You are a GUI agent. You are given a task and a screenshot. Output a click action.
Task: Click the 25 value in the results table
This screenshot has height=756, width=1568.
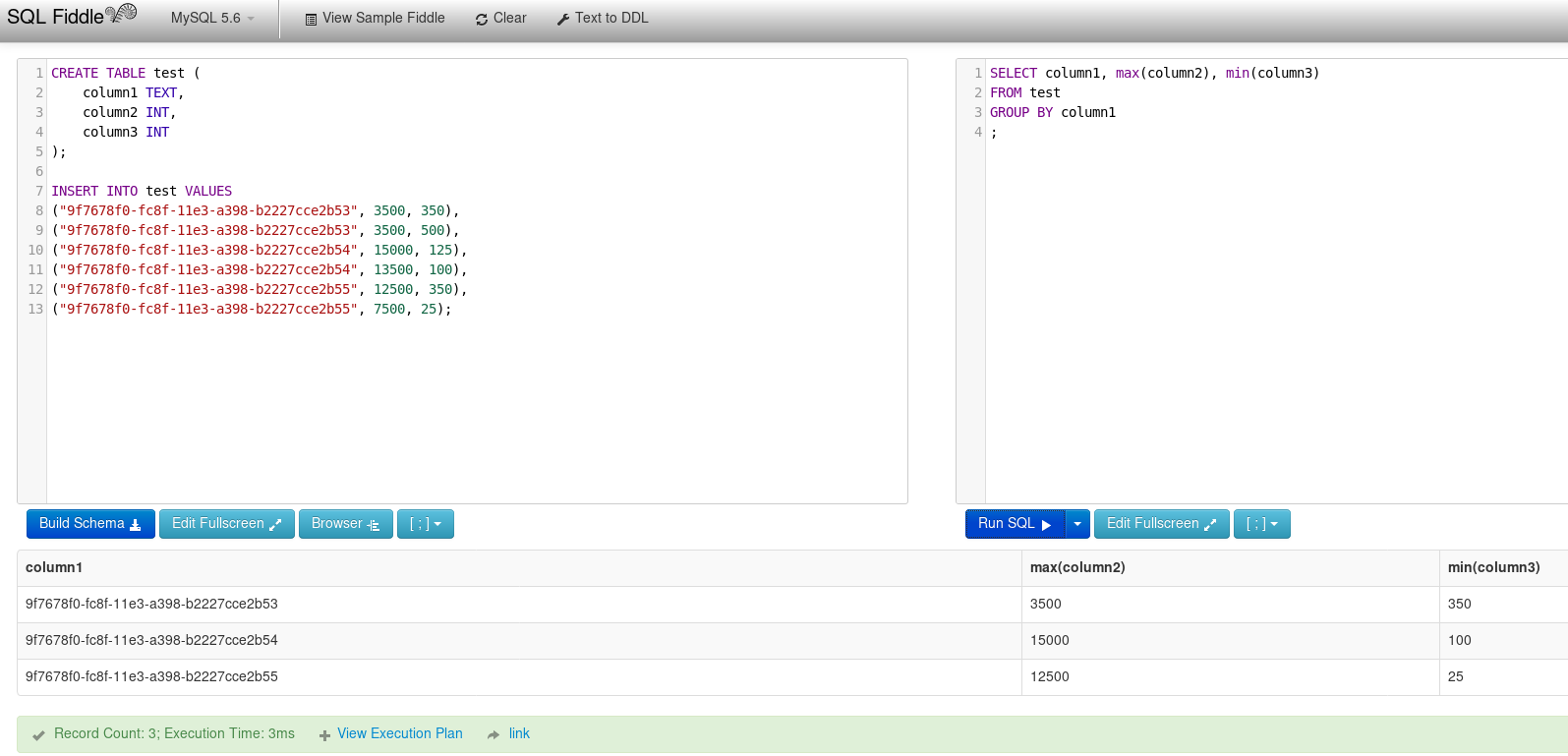click(1456, 676)
